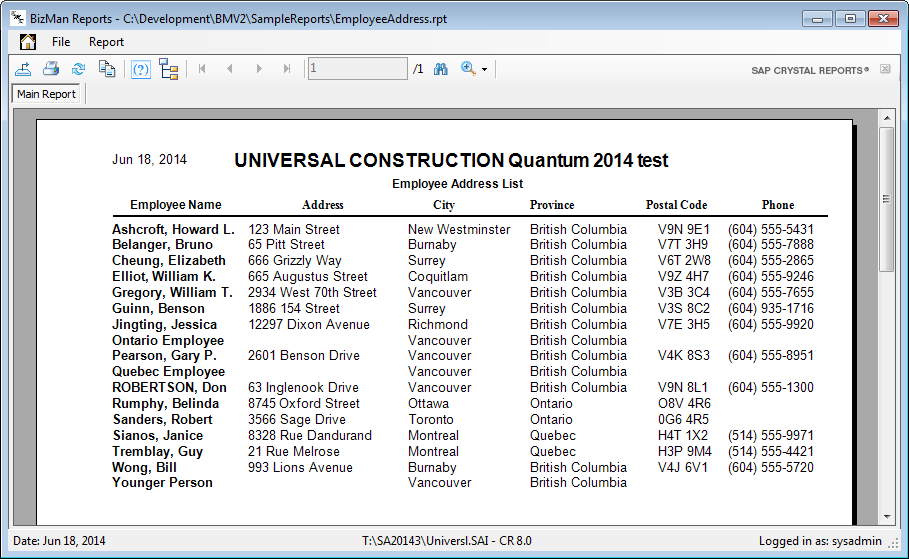Click the status bar Date: Jun 18, 2014
Image resolution: width=909 pixels, height=559 pixels.
[x=59, y=541]
